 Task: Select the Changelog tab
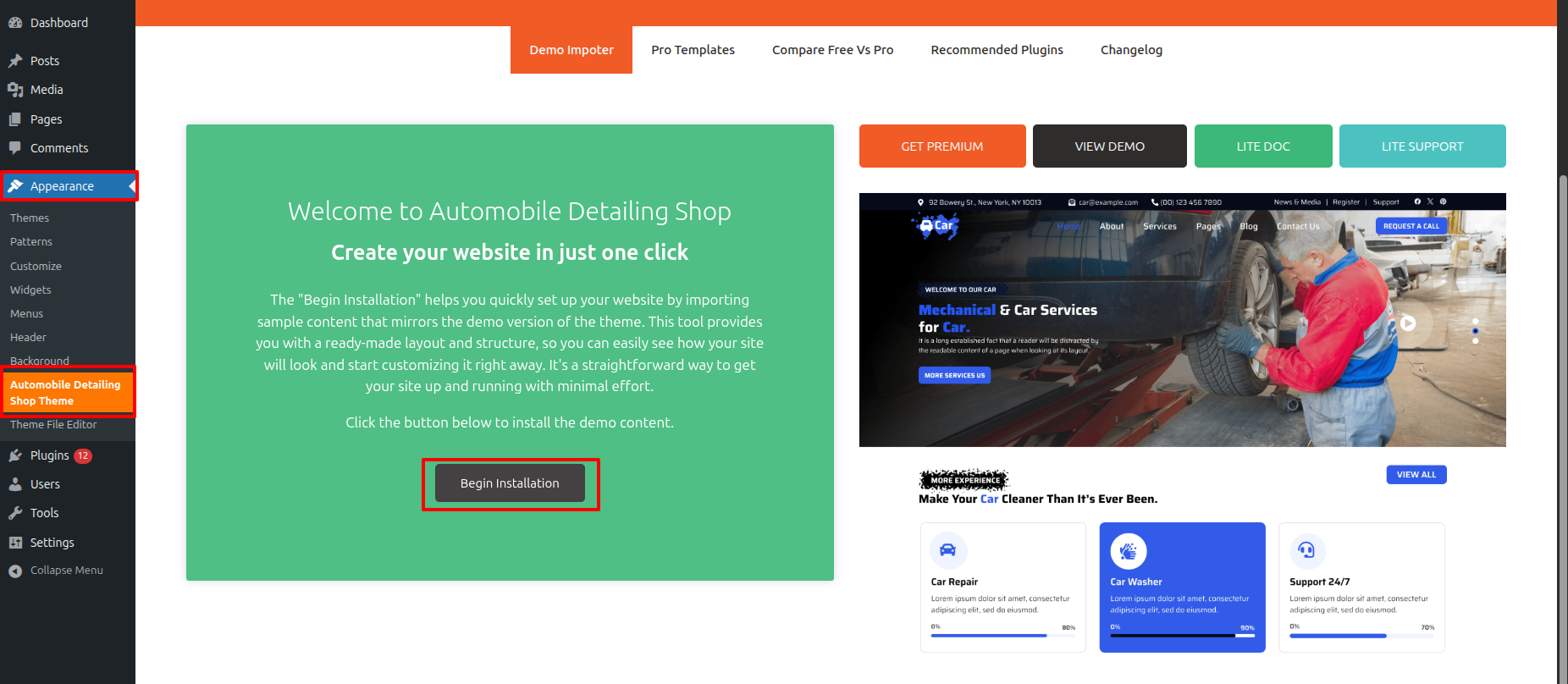tap(1131, 50)
